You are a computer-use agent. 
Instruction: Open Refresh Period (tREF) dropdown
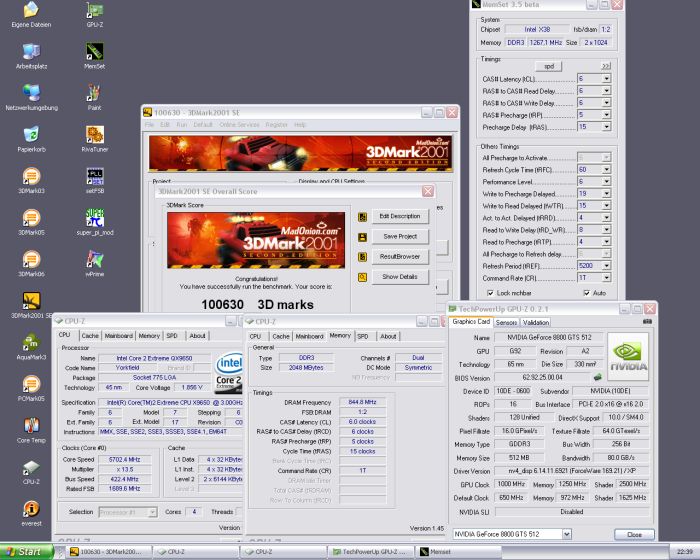click(606, 266)
